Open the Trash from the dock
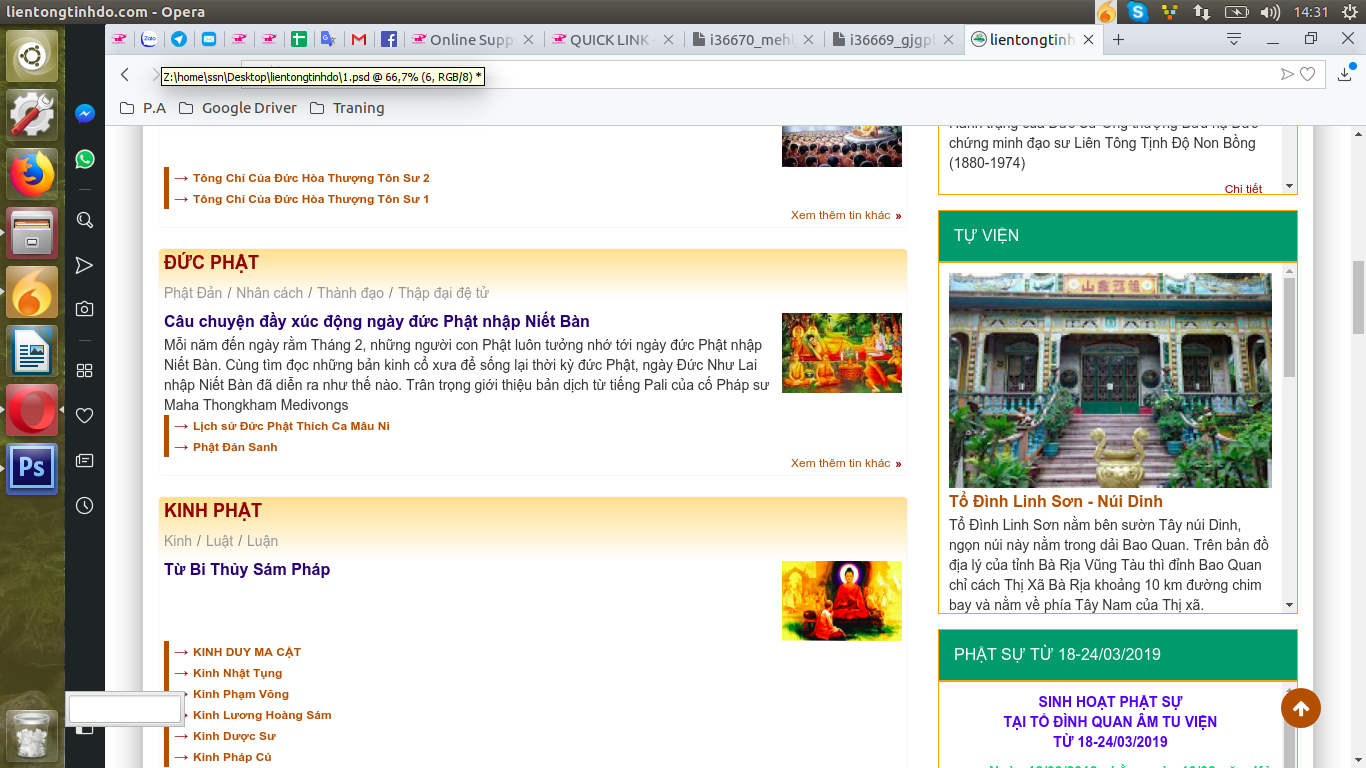The height and width of the screenshot is (768, 1366). coord(32,735)
